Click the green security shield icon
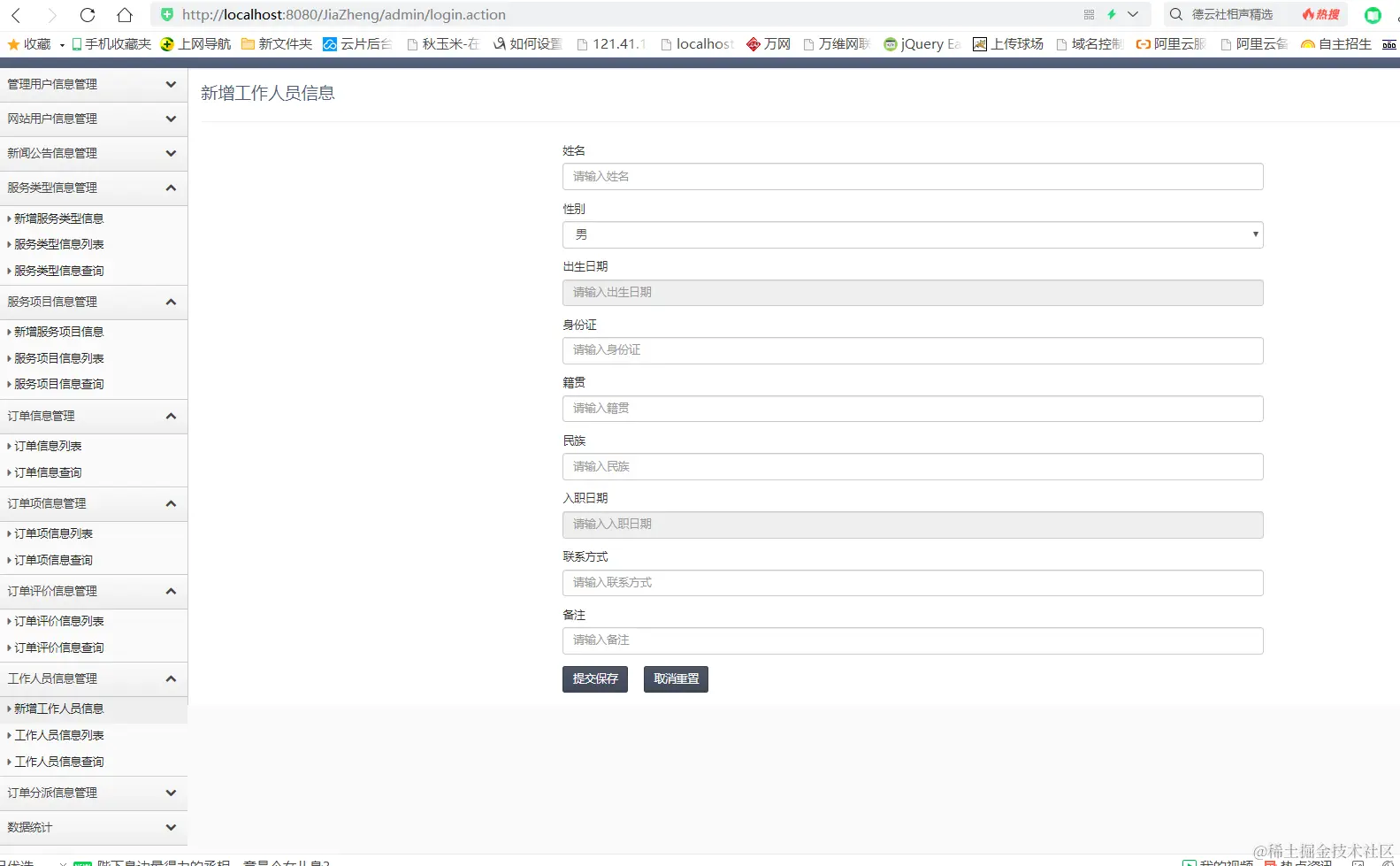1400x866 pixels. pyautogui.click(x=167, y=14)
